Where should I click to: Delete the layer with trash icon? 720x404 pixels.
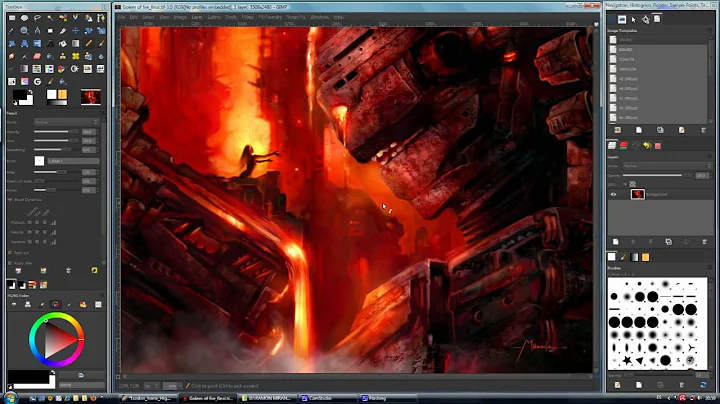pos(704,242)
